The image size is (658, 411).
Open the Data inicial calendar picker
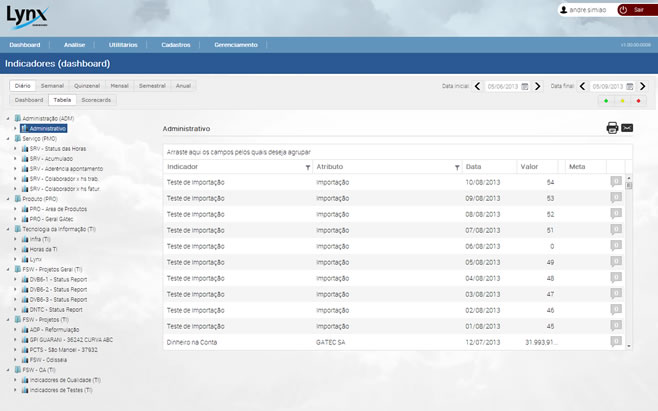[529, 87]
